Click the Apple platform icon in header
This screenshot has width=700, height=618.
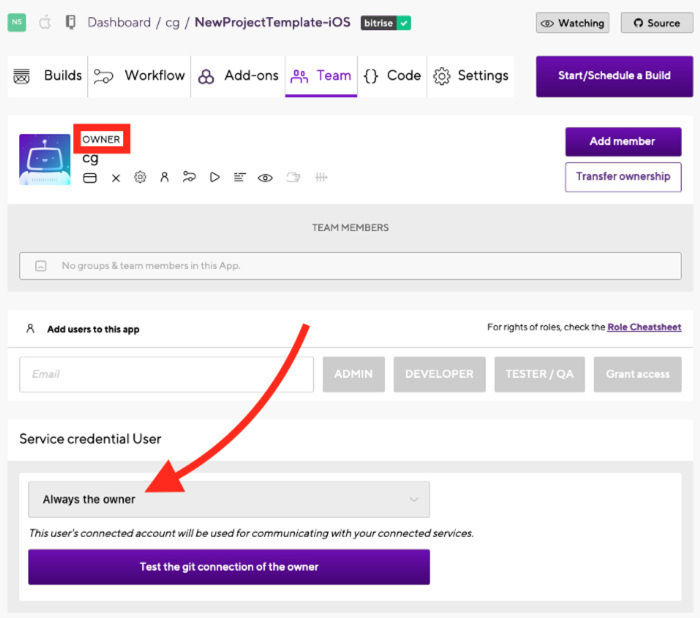(x=45, y=22)
